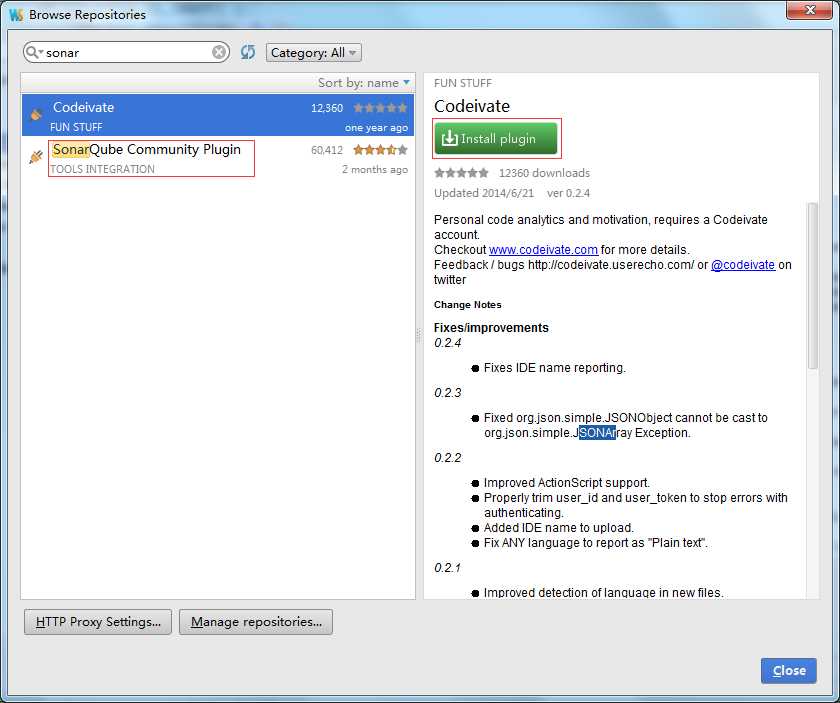Reload the plugin list
Image resolution: width=840 pixels, height=703 pixels.
pyautogui.click(x=248, y=52)
